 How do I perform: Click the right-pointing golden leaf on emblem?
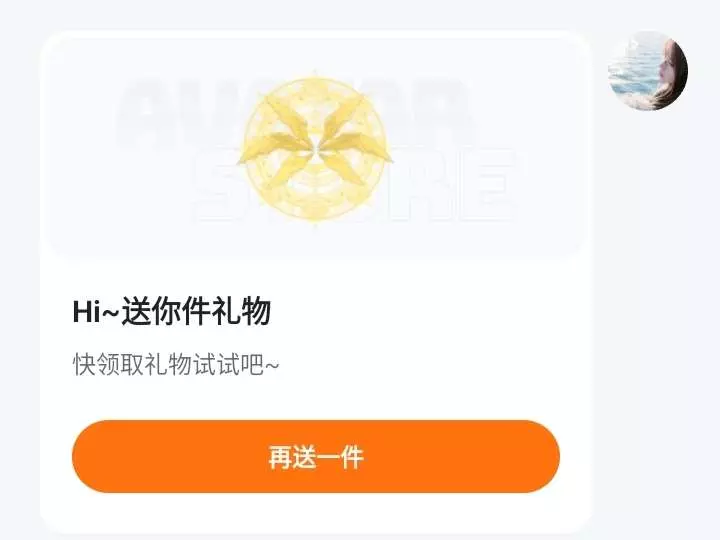(x=360, y=148)
